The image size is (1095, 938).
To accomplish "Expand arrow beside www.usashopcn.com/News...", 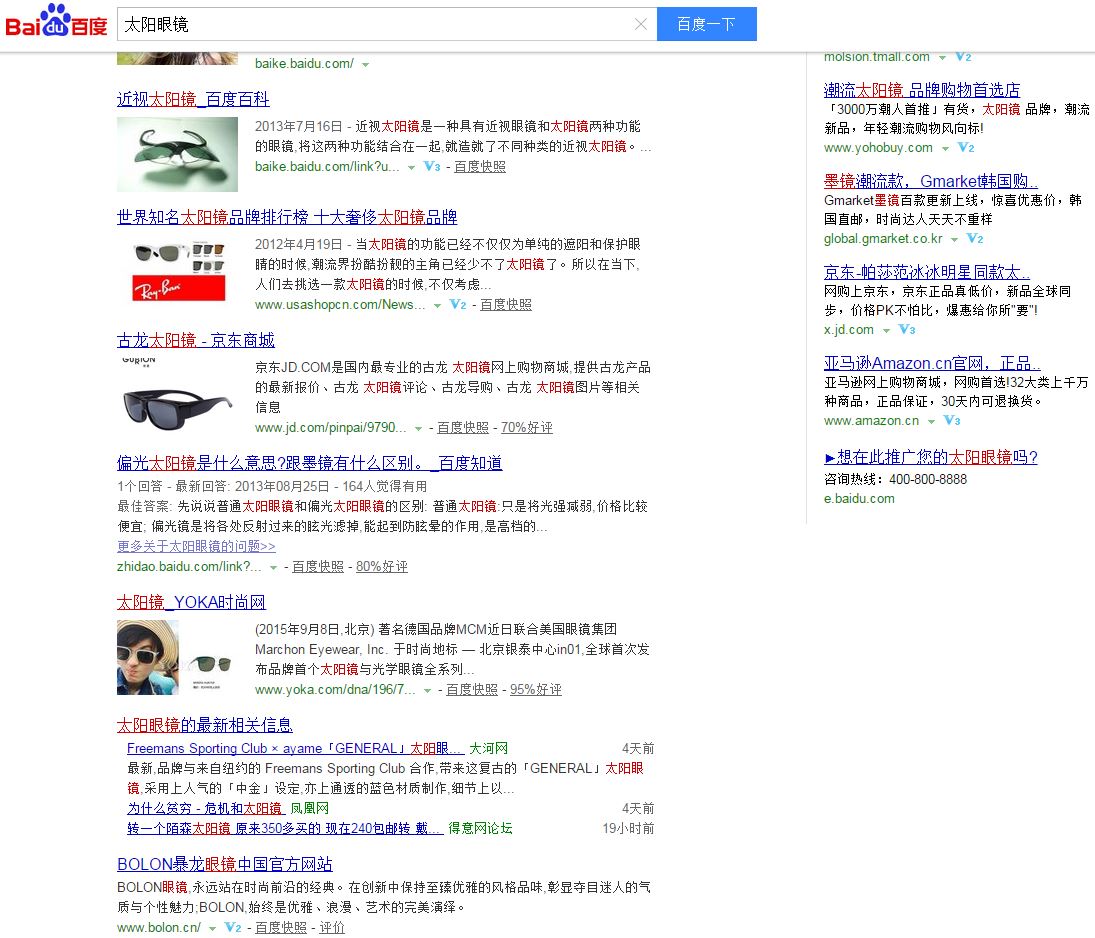I will click(437, 305).
